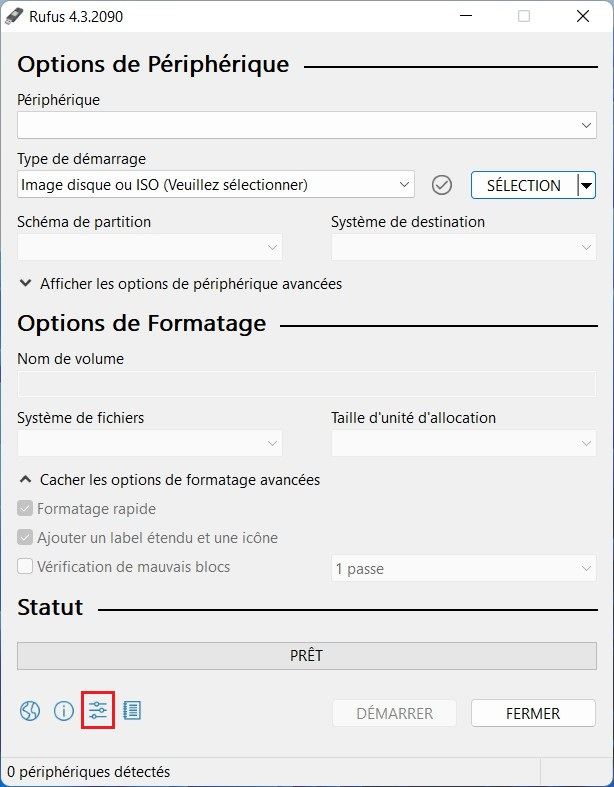Open the settings sliders icon
The width and height of the screenshot is (614, 787).
pyautogui.click(x=98, y=711)
